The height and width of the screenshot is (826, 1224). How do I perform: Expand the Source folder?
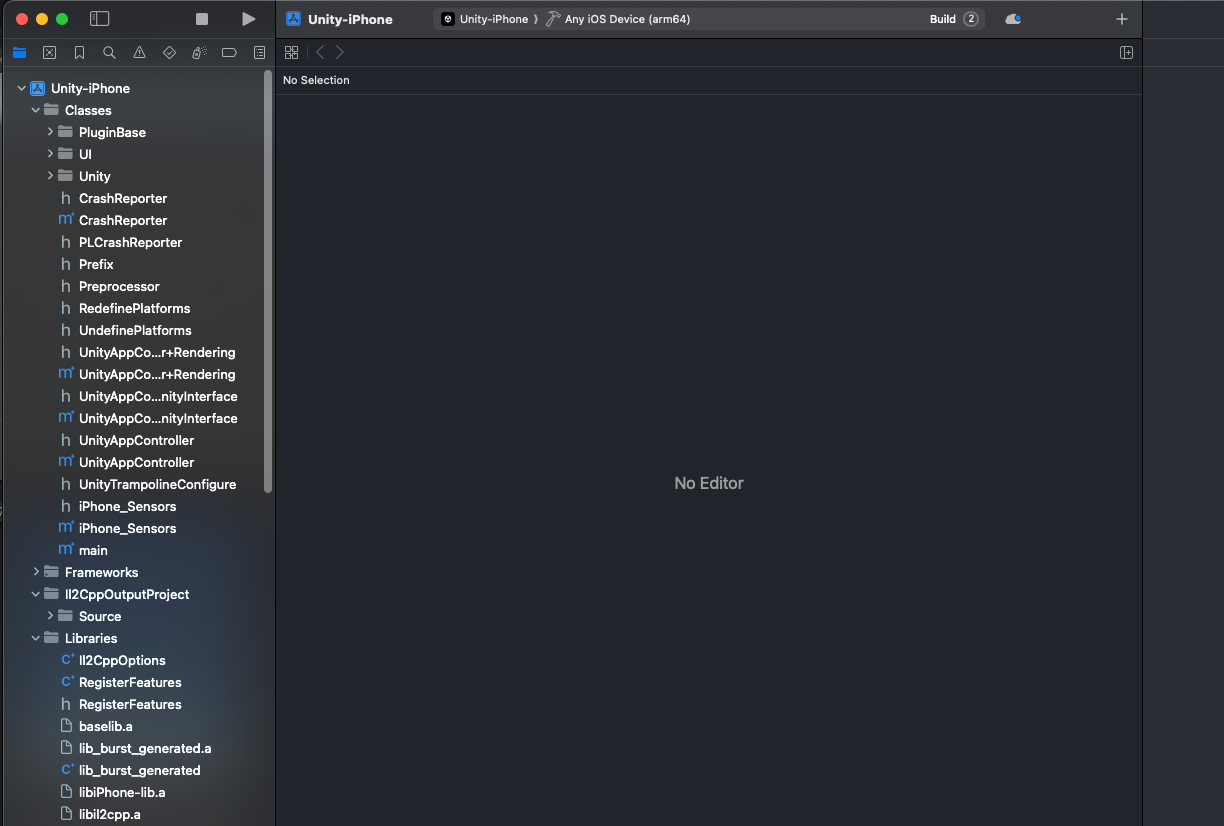[50, 616]
